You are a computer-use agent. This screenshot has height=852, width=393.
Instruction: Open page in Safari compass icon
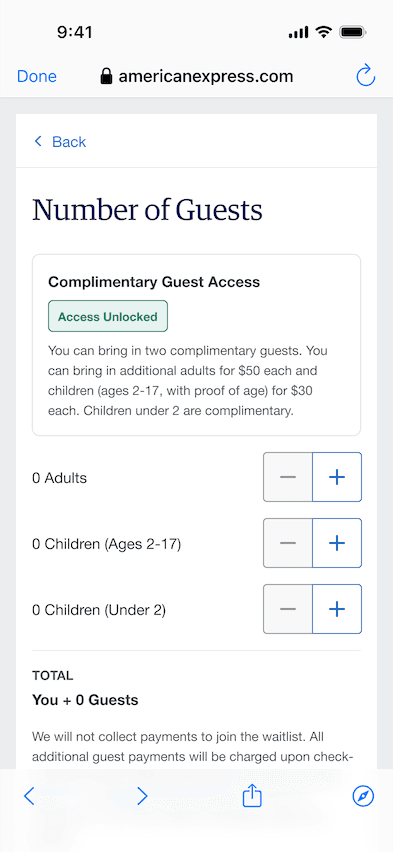tap(363, 797)
